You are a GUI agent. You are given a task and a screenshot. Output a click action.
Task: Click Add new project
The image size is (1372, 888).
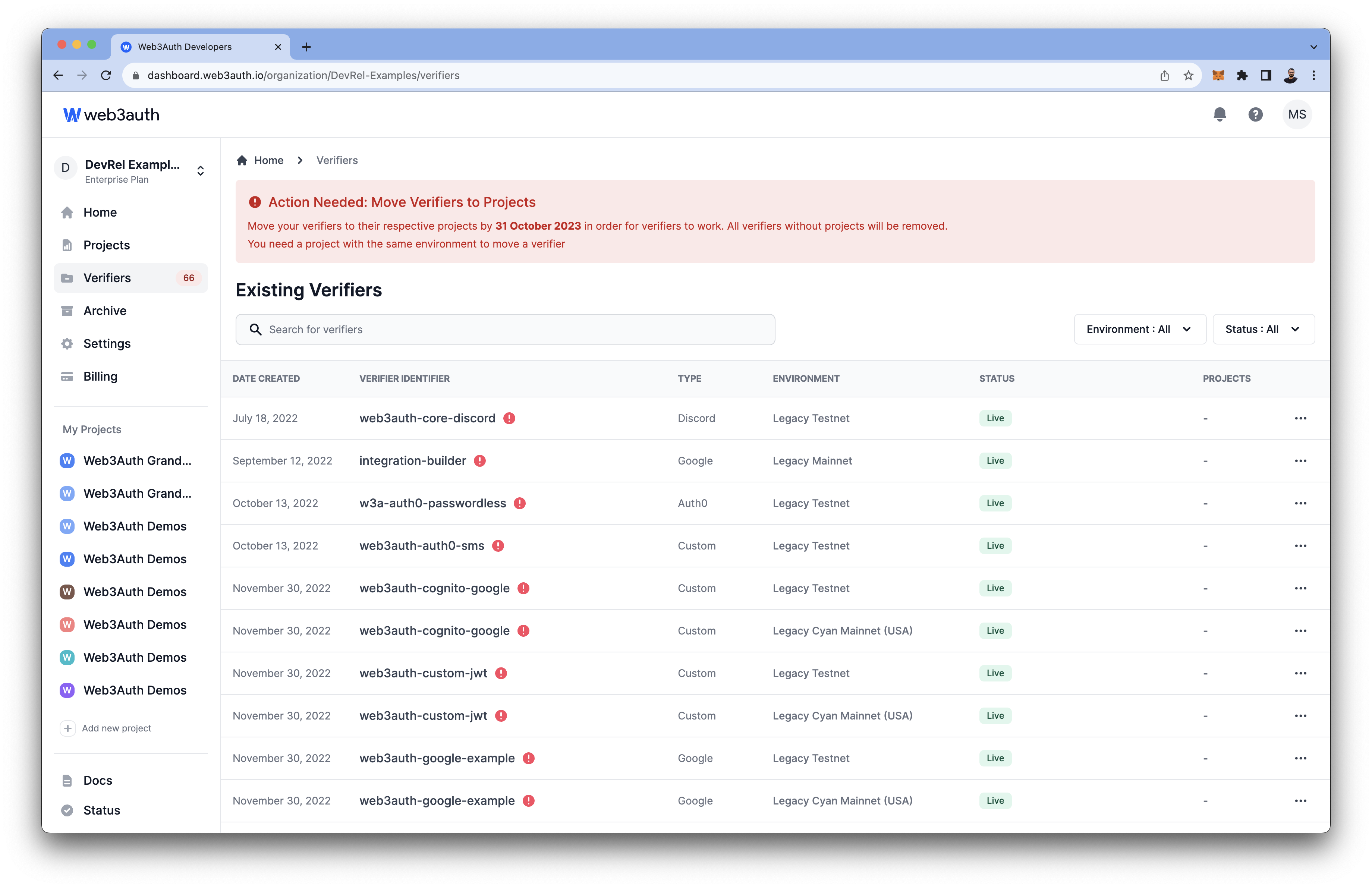point(116,728)
